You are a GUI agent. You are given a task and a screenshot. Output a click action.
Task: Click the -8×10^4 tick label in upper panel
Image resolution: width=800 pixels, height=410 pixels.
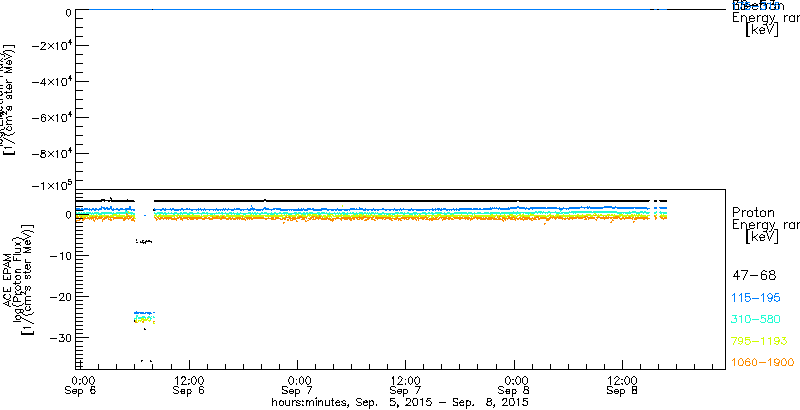point(51,153)
